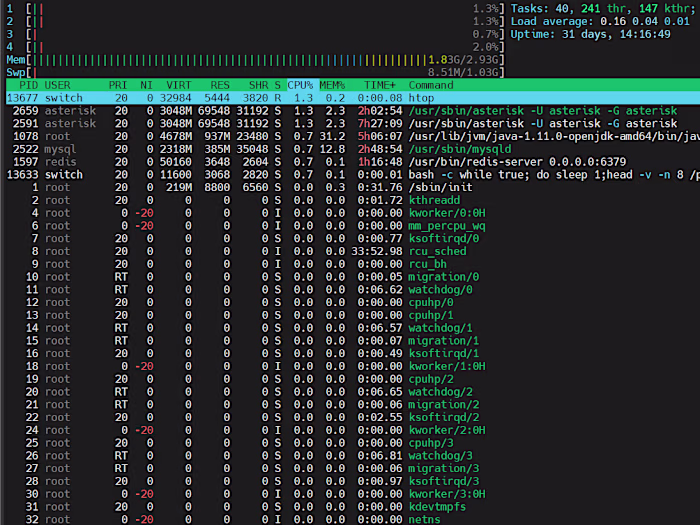
Task: Click the 12.8 MEM% value for mysqld
Action: point(332,149)
